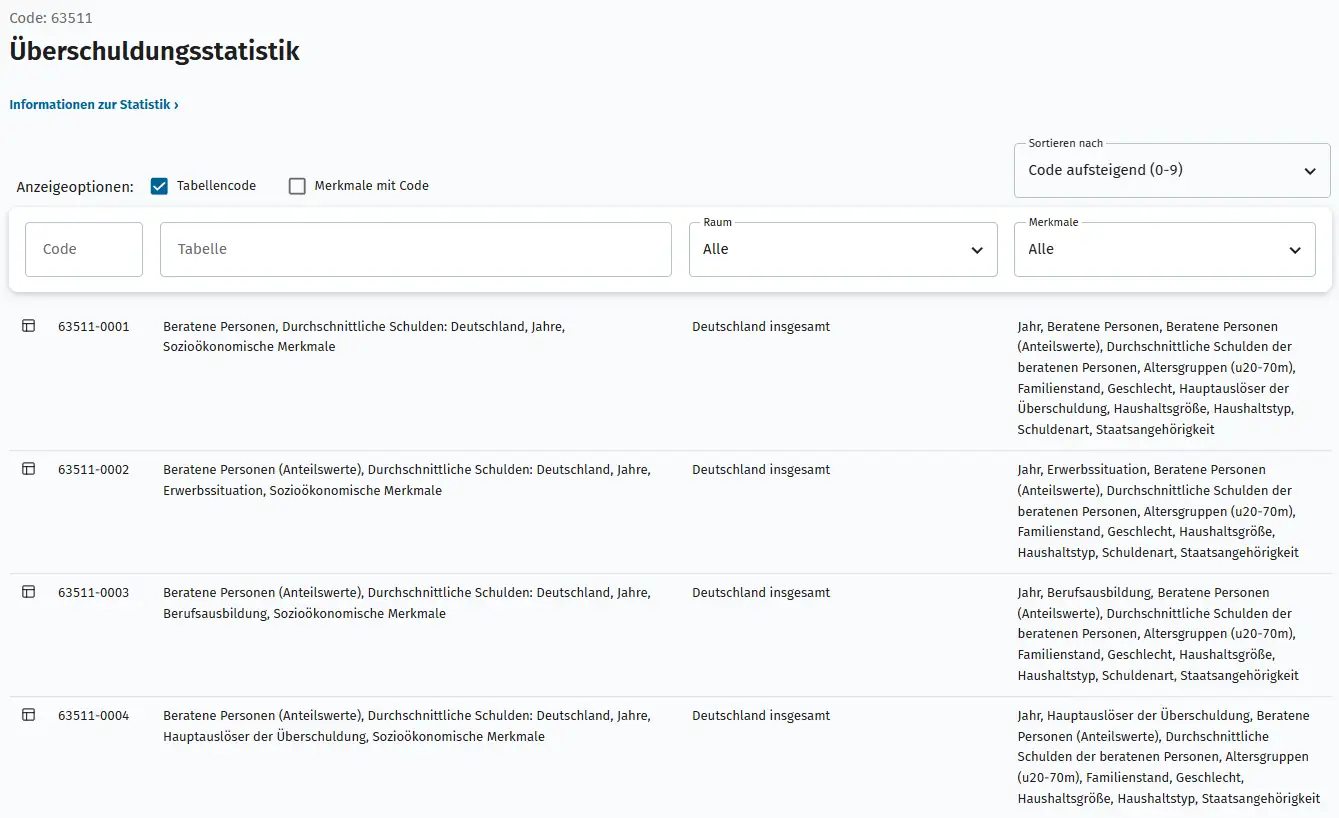
Task: Open table titled Beratene Personen, Durchschnittliche Schulden
Action: click(x=363, y=336)
